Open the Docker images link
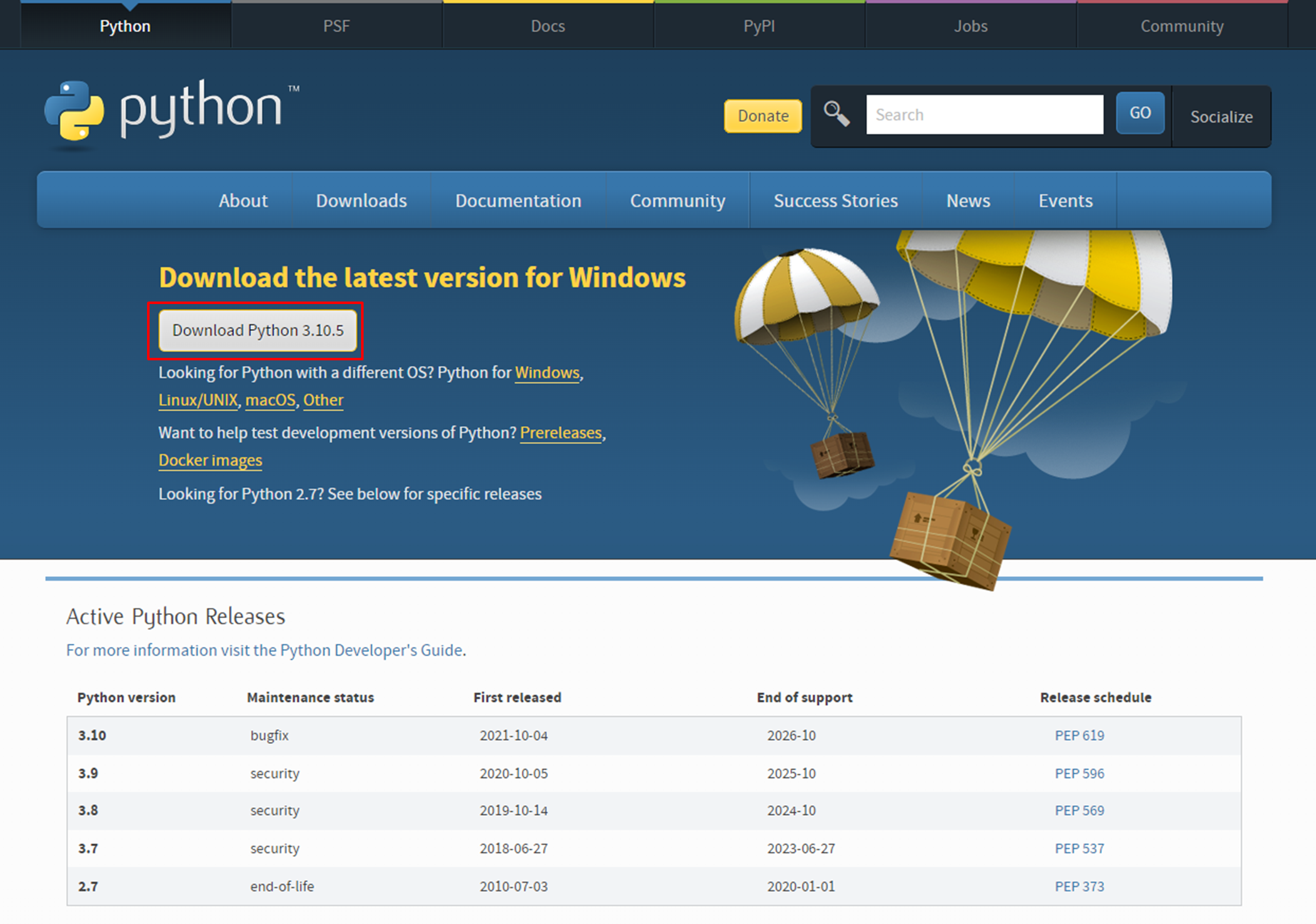Viewport: 1316px width, 924px height. click(x=210, y=460)
